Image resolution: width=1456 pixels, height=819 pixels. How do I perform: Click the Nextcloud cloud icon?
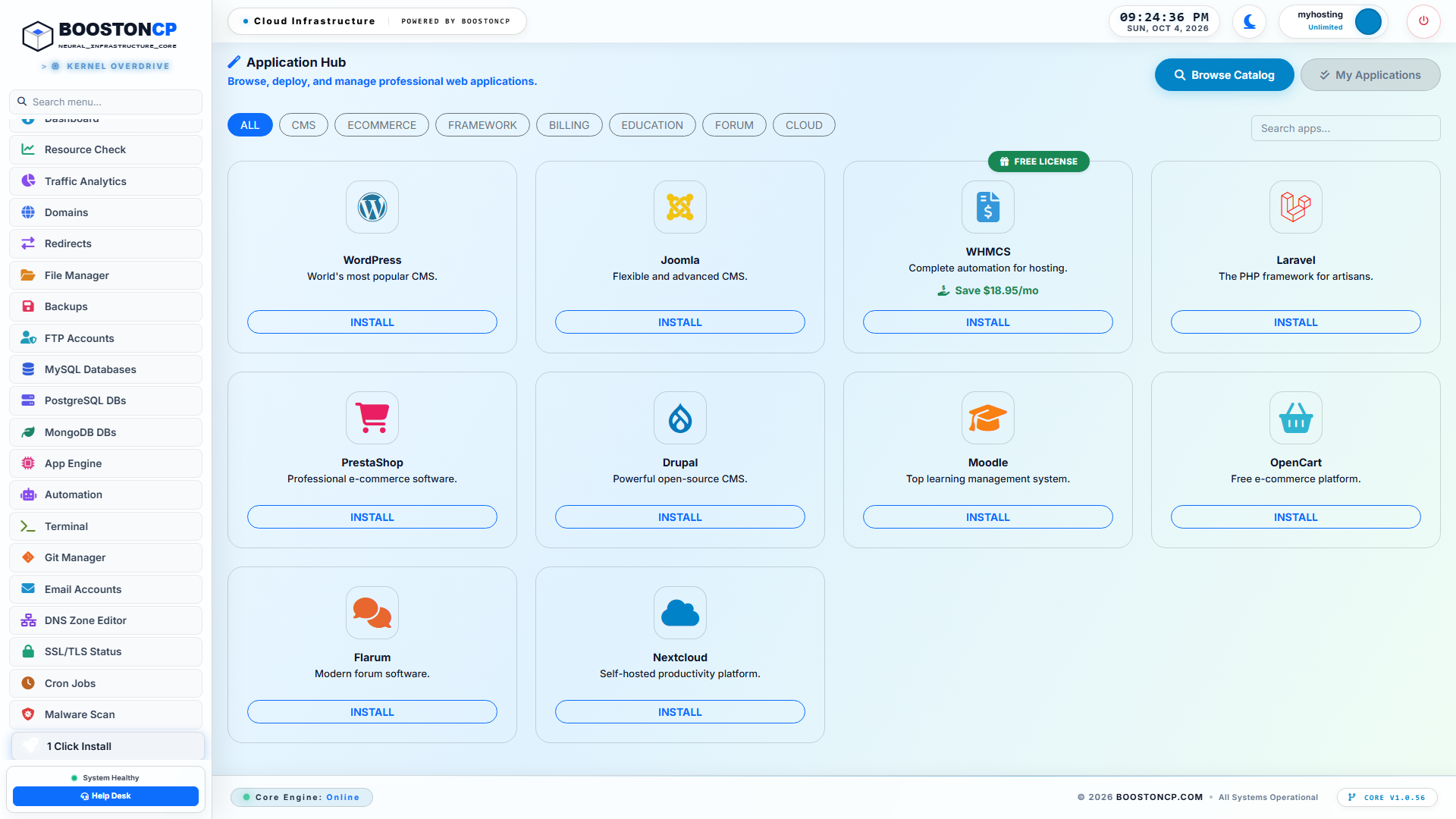680,613
